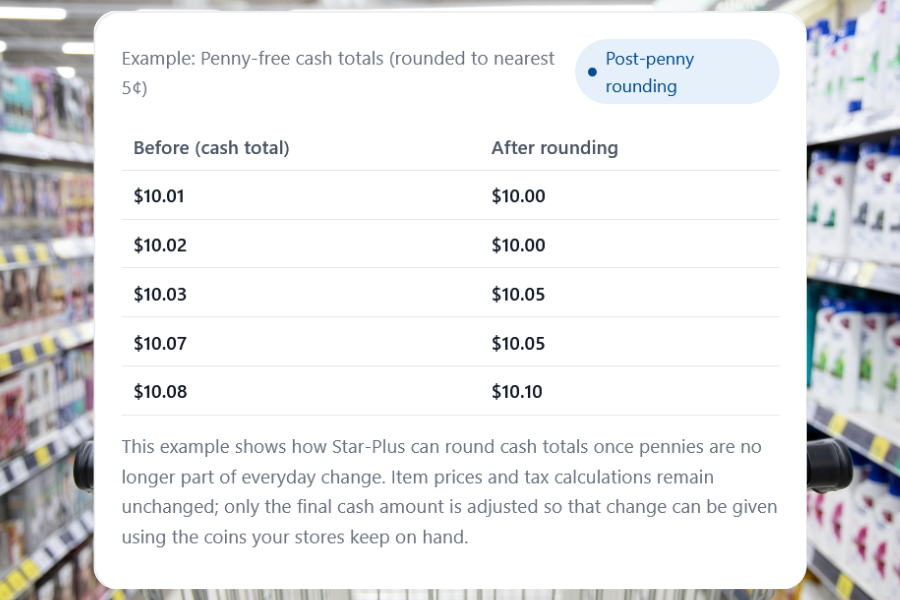This screenshot has width=900, height=600.
Task: Click the rounded value beside $10.07
Action: (518, 343)
